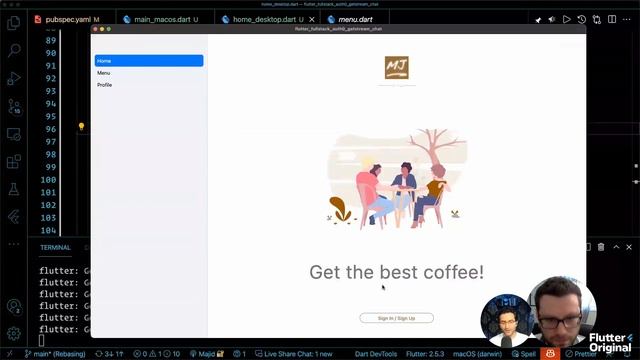Click the 'Get the best coffee!' heading
Viewport: 640px width, 360px height.
[396, 272]
